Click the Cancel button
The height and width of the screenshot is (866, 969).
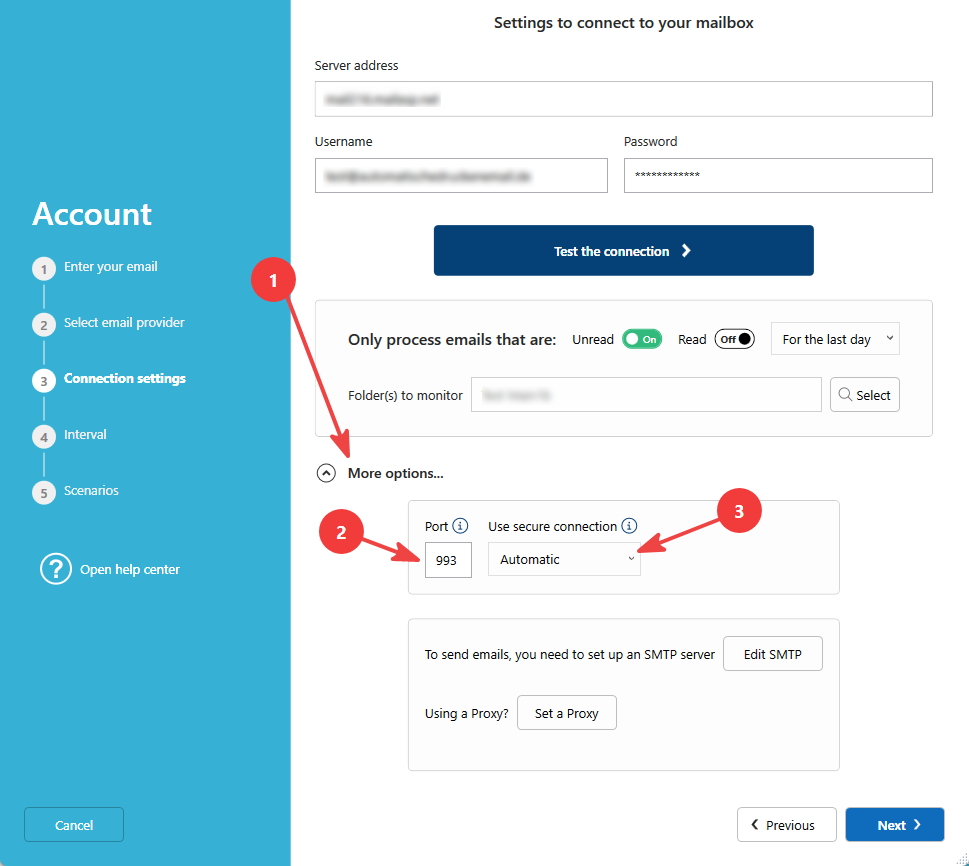click(x=74, y=825)
